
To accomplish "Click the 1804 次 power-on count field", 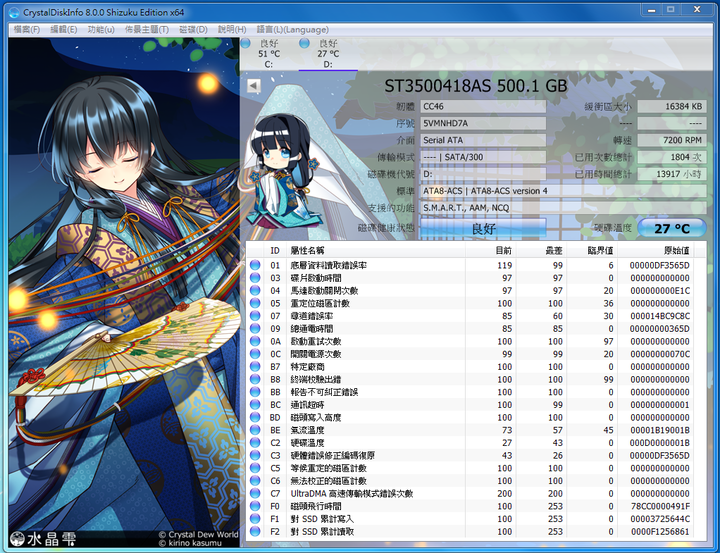I will tap(672, 157).
